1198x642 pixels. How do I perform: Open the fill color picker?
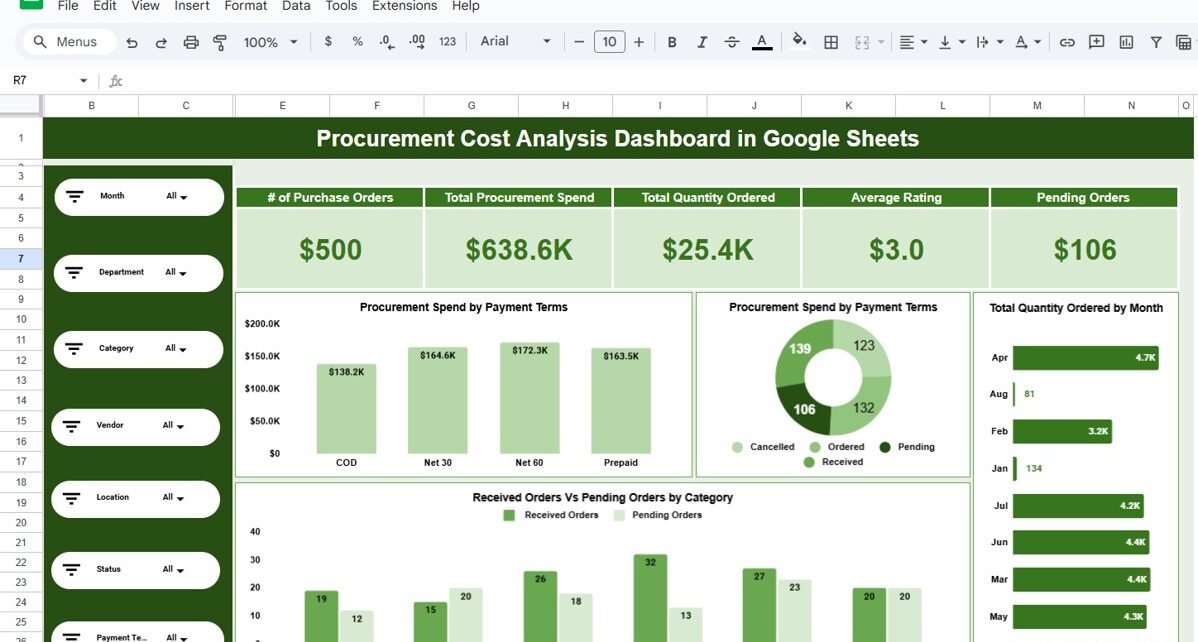click(x=798, y=42)
